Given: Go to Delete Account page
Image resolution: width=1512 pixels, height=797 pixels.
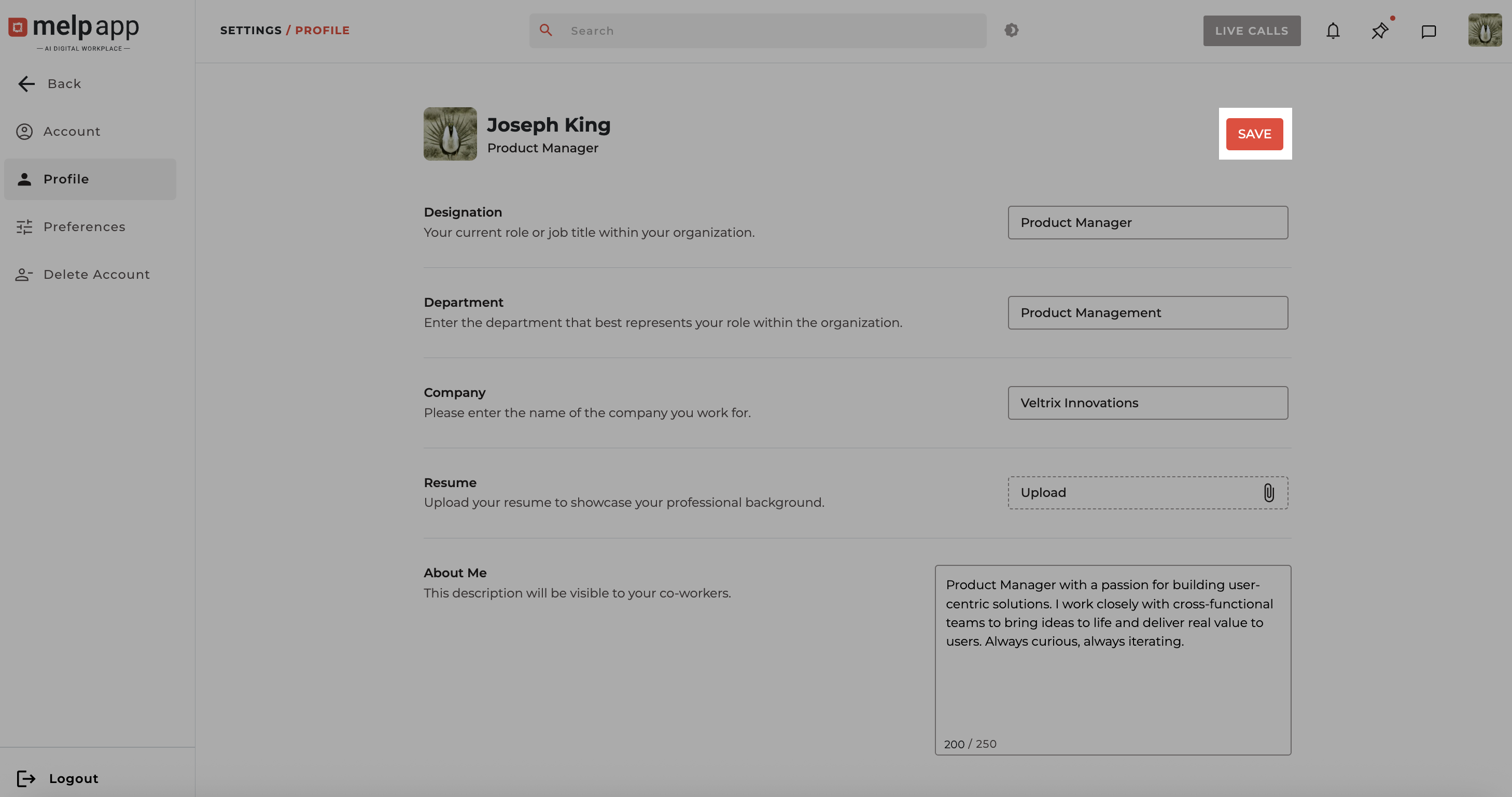Looking at the screenshot, I should coord(96,274).
